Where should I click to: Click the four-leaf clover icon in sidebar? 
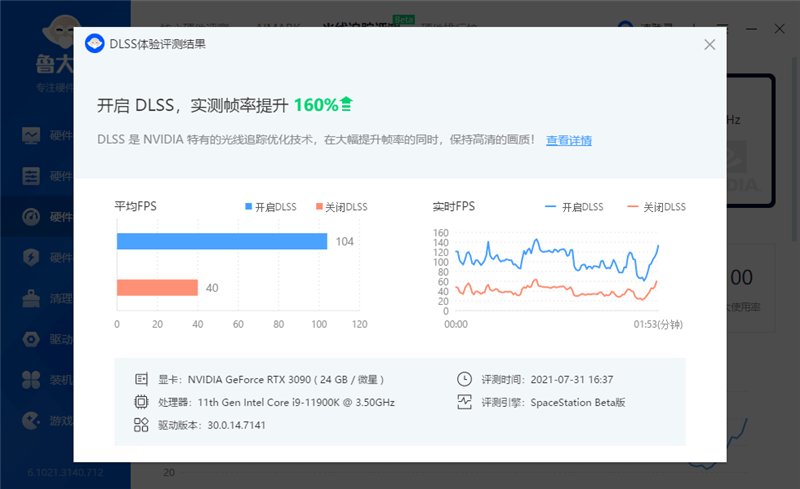coord(31,380)
